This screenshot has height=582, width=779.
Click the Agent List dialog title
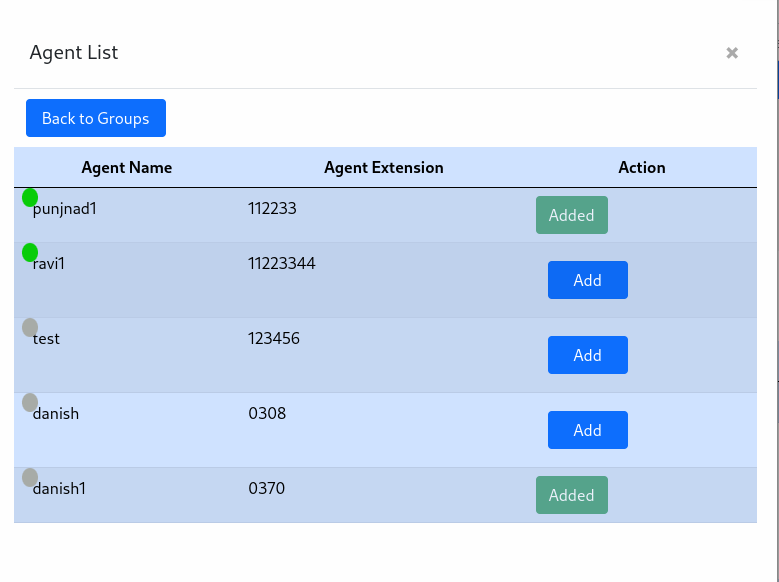74,53
